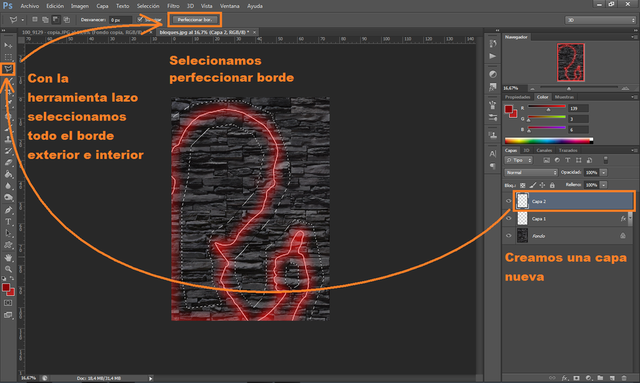Open the Tipo layer filter dropdown

519,160
